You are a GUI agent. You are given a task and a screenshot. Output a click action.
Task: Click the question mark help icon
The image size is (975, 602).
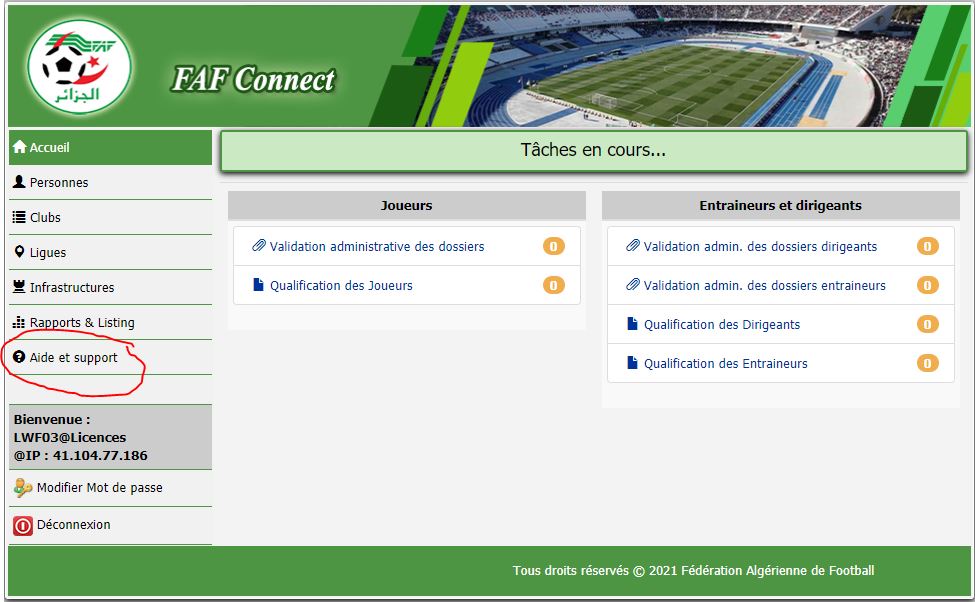[x=19, y=357]
